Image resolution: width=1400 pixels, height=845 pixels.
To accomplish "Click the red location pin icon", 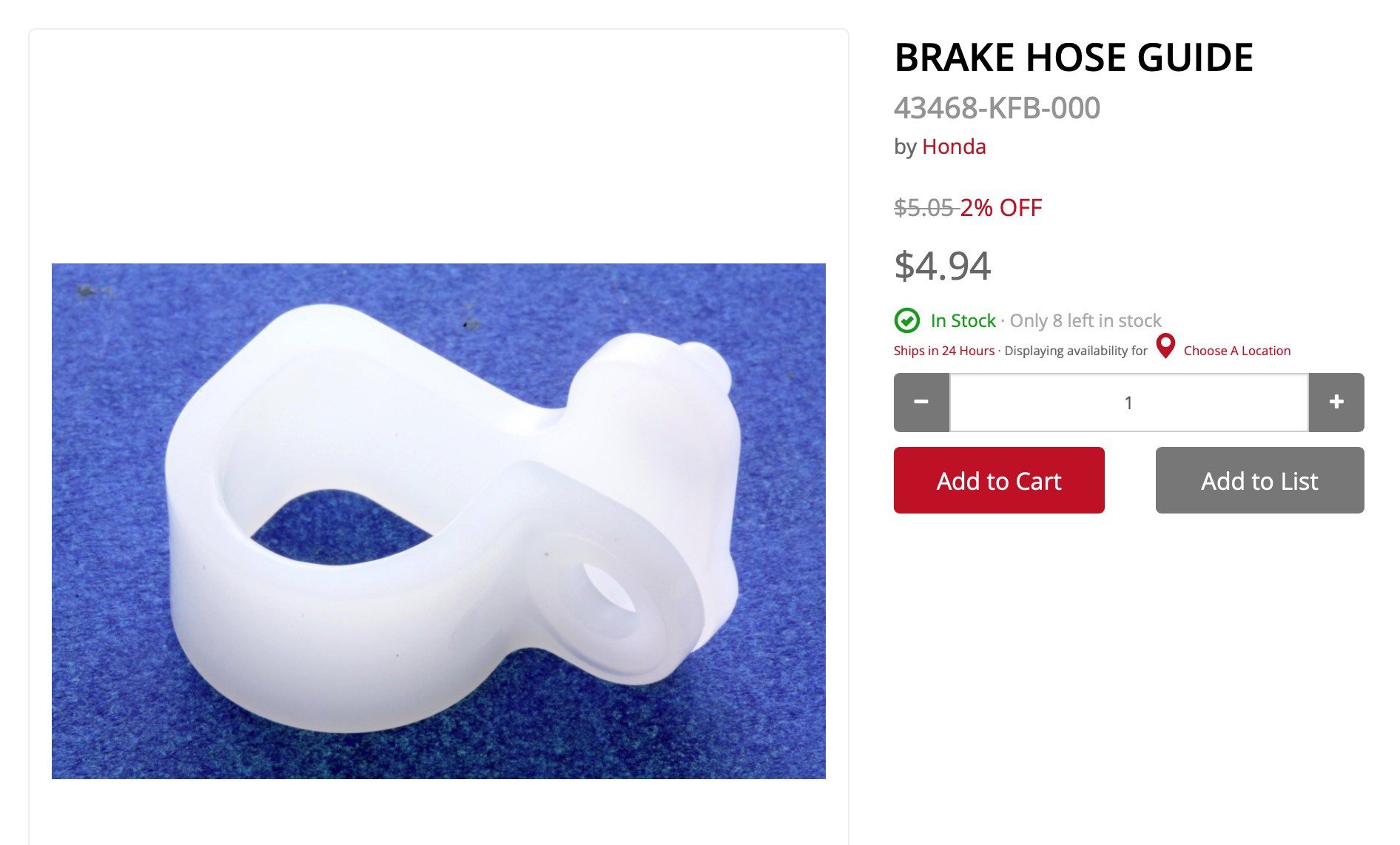I will tap(1165, 346).
